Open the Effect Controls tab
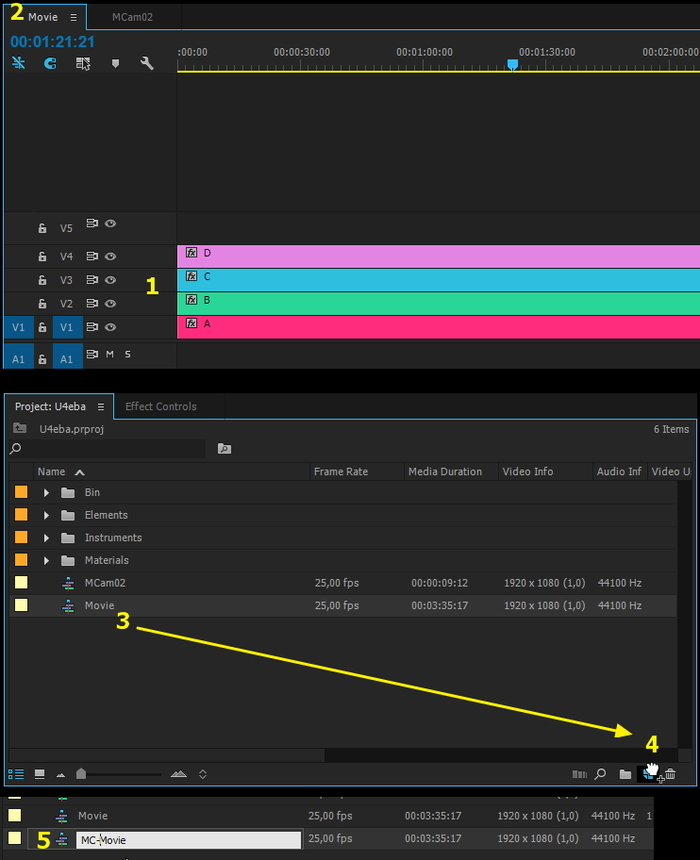700x860 pixels. [161, 407]
